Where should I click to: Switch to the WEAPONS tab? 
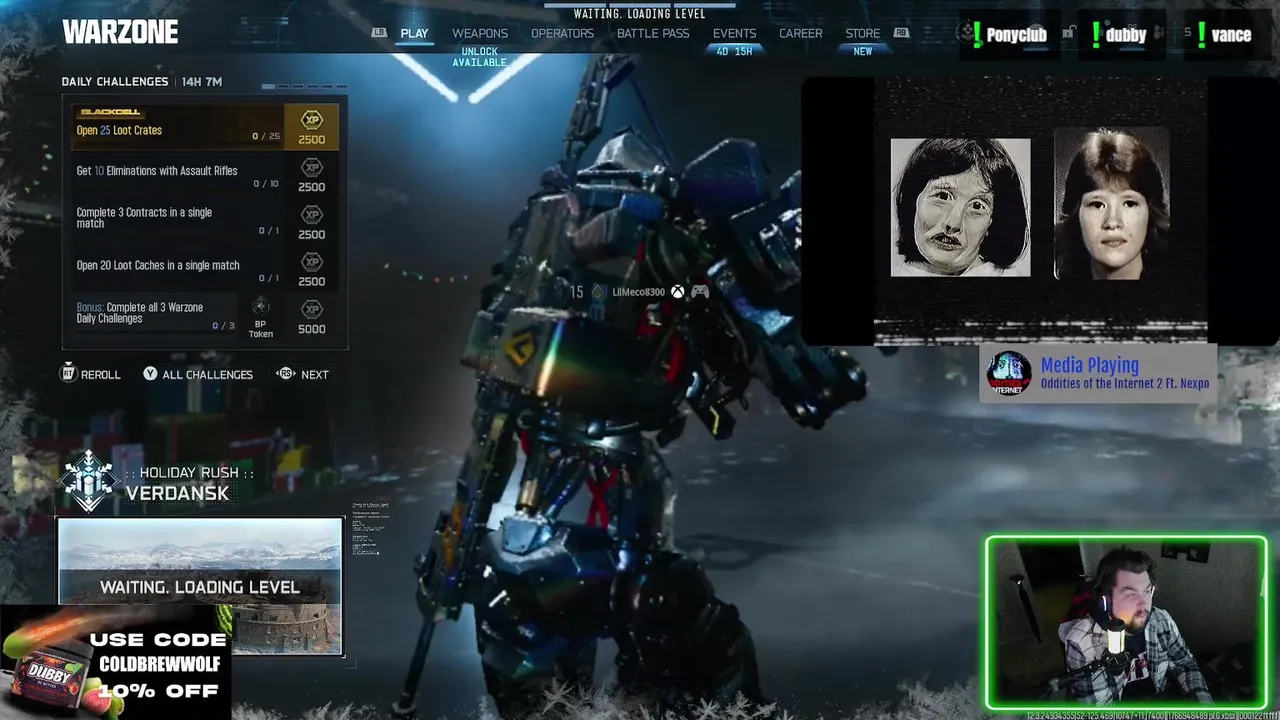(480, 33)
